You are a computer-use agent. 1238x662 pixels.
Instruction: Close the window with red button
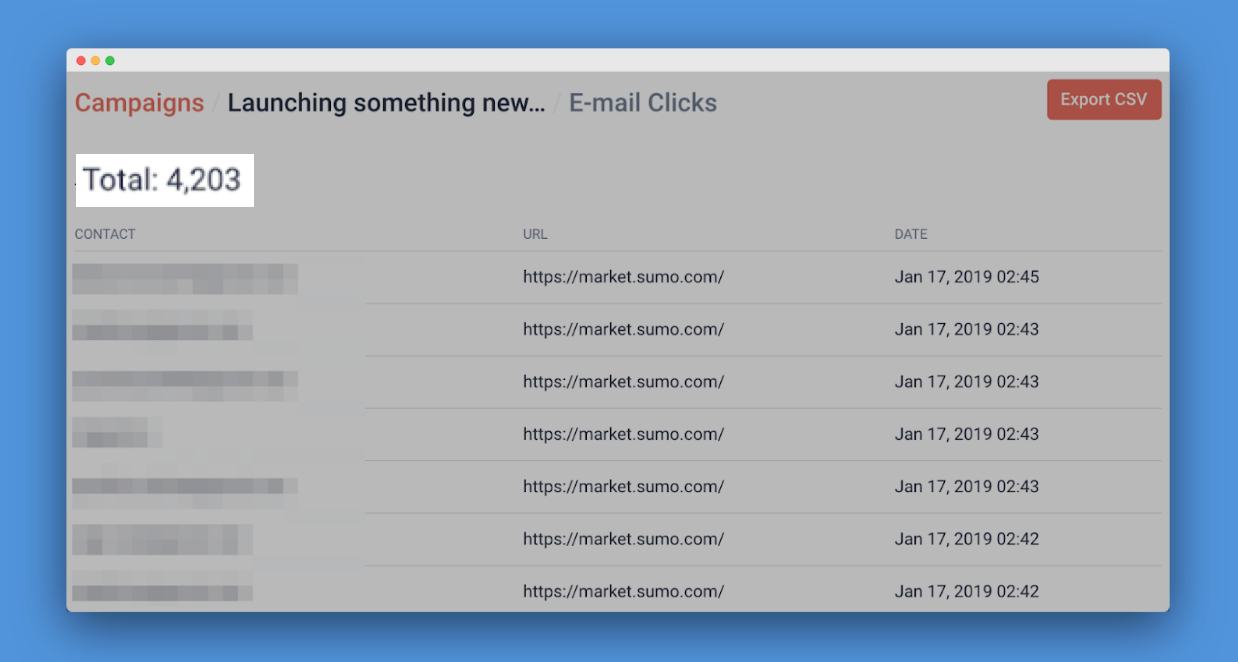point(81,61)
